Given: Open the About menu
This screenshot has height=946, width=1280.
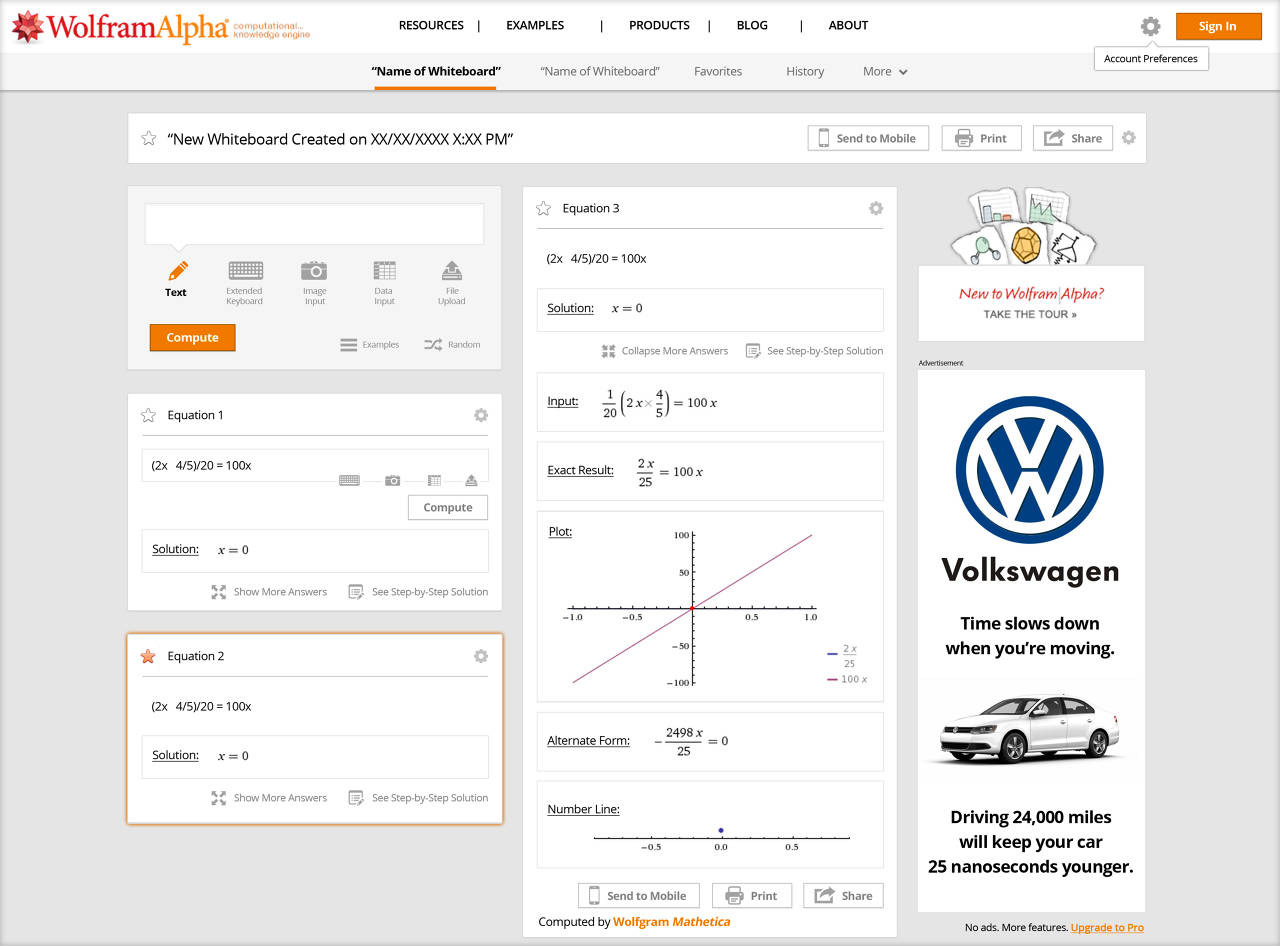Looking at the screenshot, I should click(x=848, y=25).
